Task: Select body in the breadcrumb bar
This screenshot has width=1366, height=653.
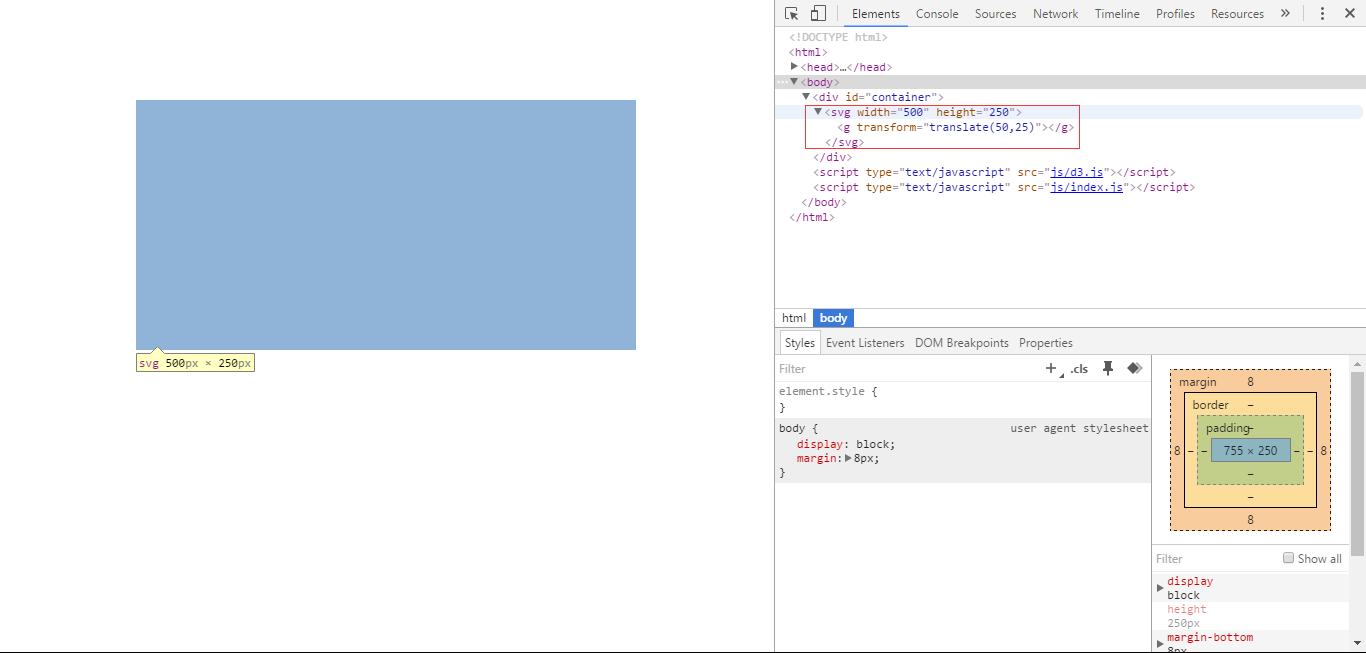Action: (x=833, y=318)
